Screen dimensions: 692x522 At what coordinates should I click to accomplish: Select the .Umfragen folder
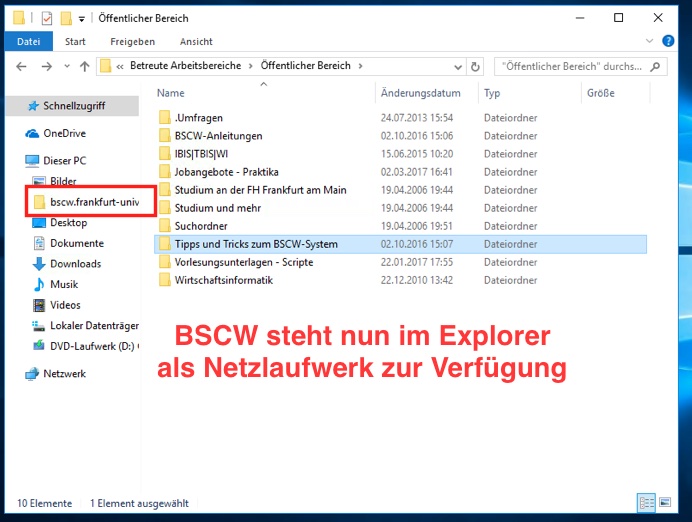tap(199, 118)
